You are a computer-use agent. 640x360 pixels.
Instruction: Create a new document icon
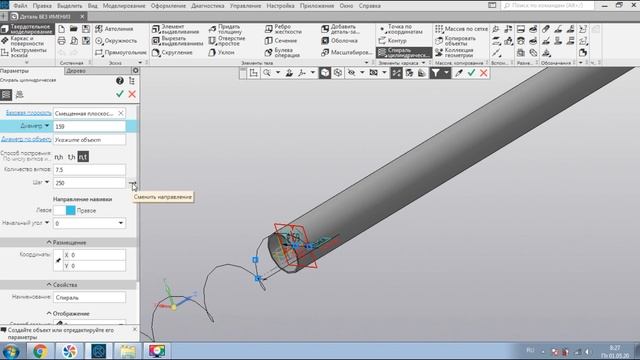pyautogui.click(x=61, y=29)
